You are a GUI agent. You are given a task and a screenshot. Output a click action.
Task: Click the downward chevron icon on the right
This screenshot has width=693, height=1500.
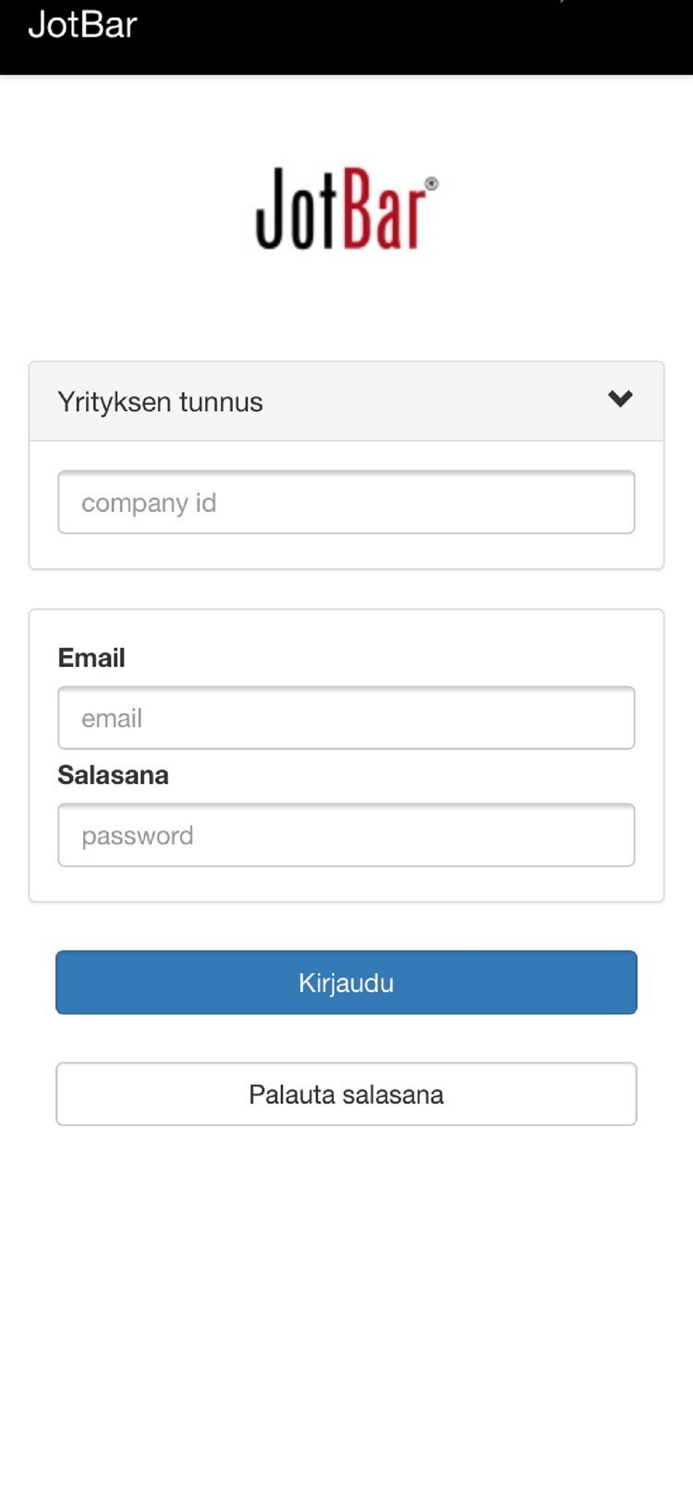click(x=620, y=400)
